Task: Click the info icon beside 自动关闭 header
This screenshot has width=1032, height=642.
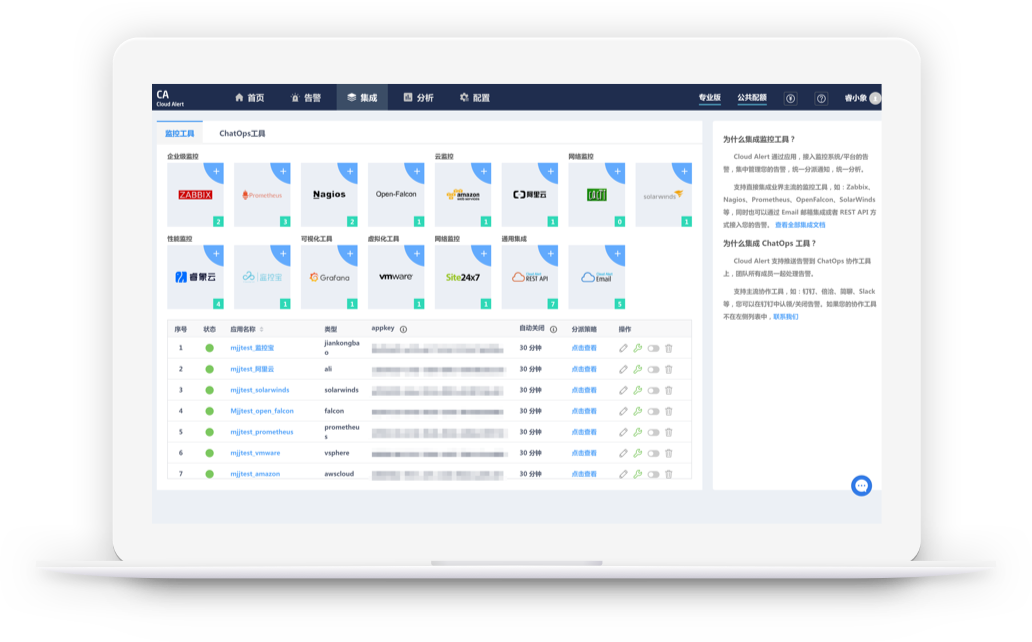Action: pyautogui.click(x=554, y=329)
